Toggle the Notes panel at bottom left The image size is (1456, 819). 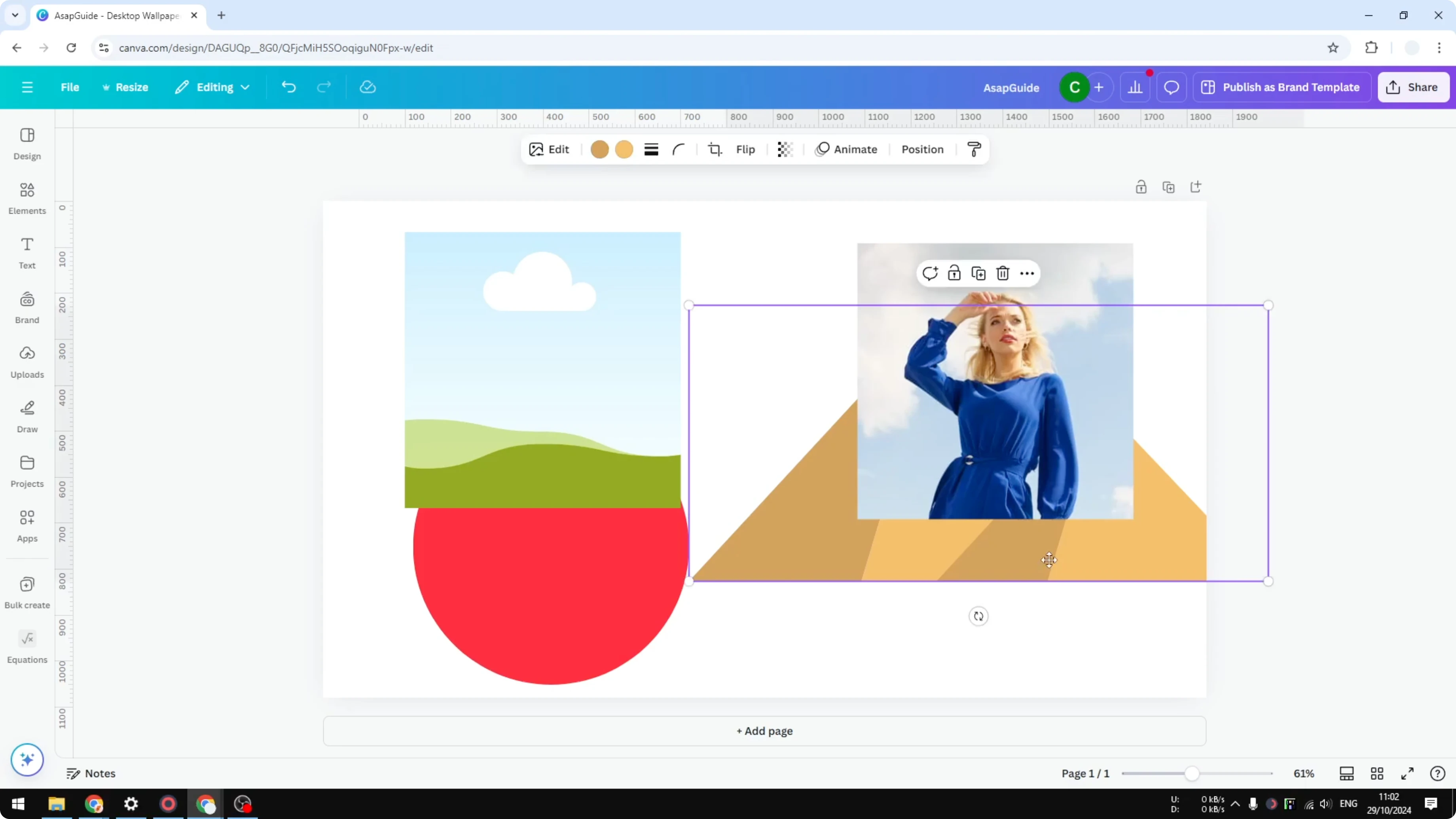(x=91, y=773)
